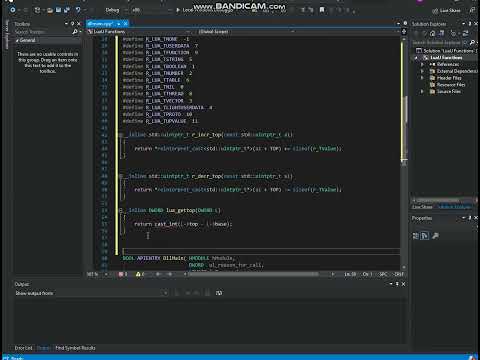
Task: Toggle auto hide pin on Solution Explorer
Action: (x=470, y=24)
